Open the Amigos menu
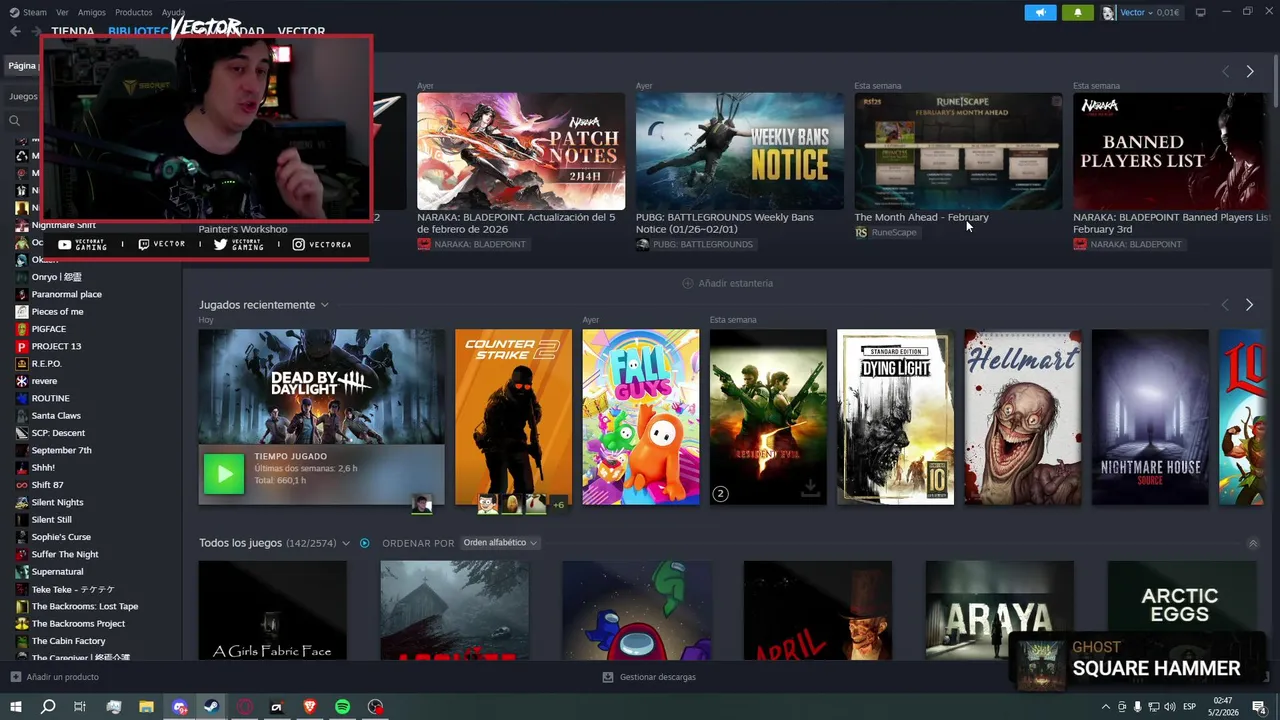 coord(91,12)
